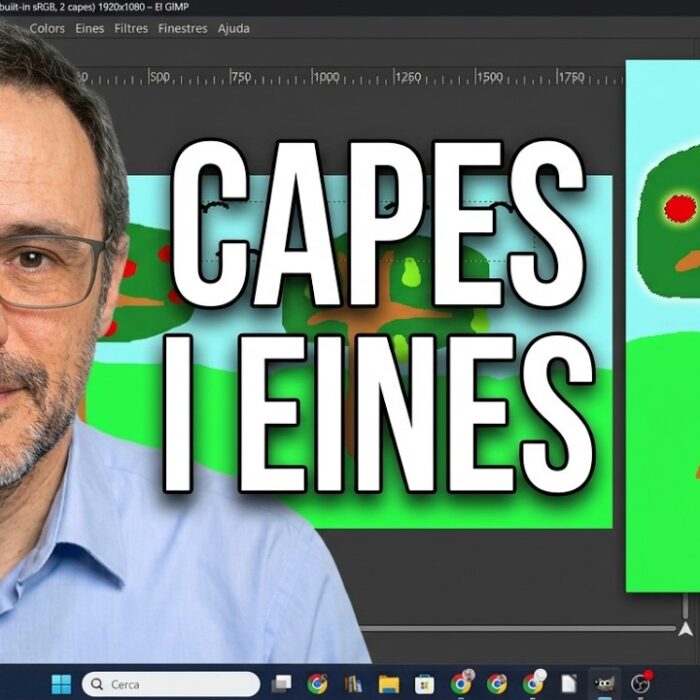Open the Ajuda menu
The height and width of the screenshot is (700, 700).
tap(233, 29)
